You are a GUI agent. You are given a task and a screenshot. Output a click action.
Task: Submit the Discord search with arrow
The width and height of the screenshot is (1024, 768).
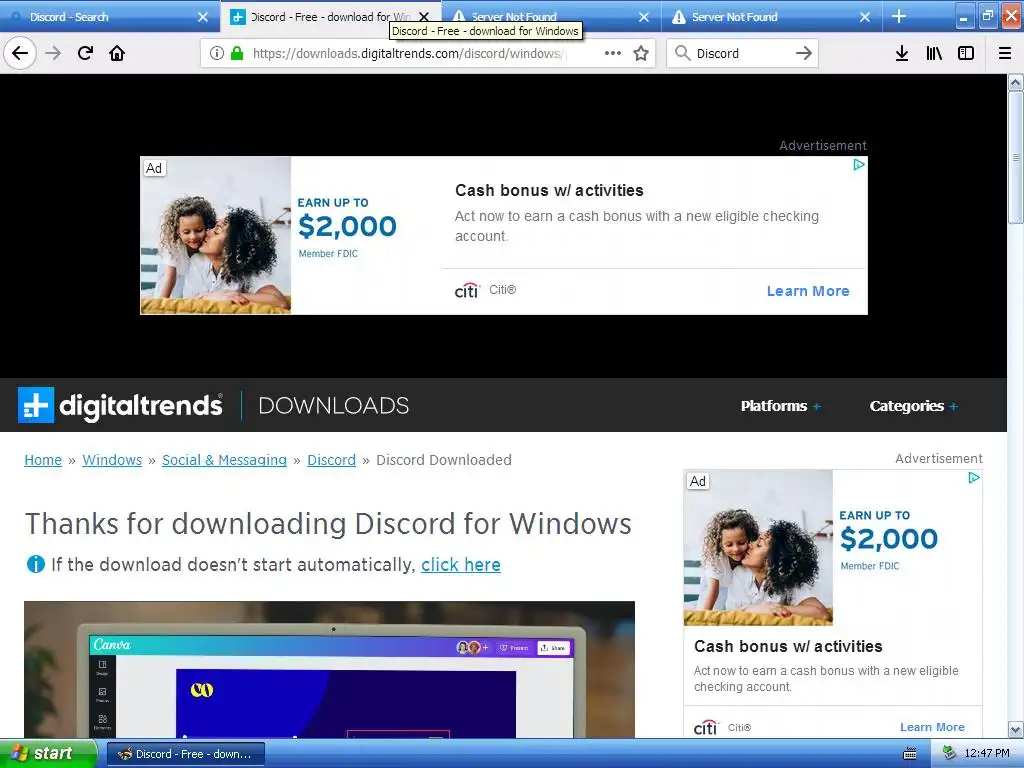804,53
